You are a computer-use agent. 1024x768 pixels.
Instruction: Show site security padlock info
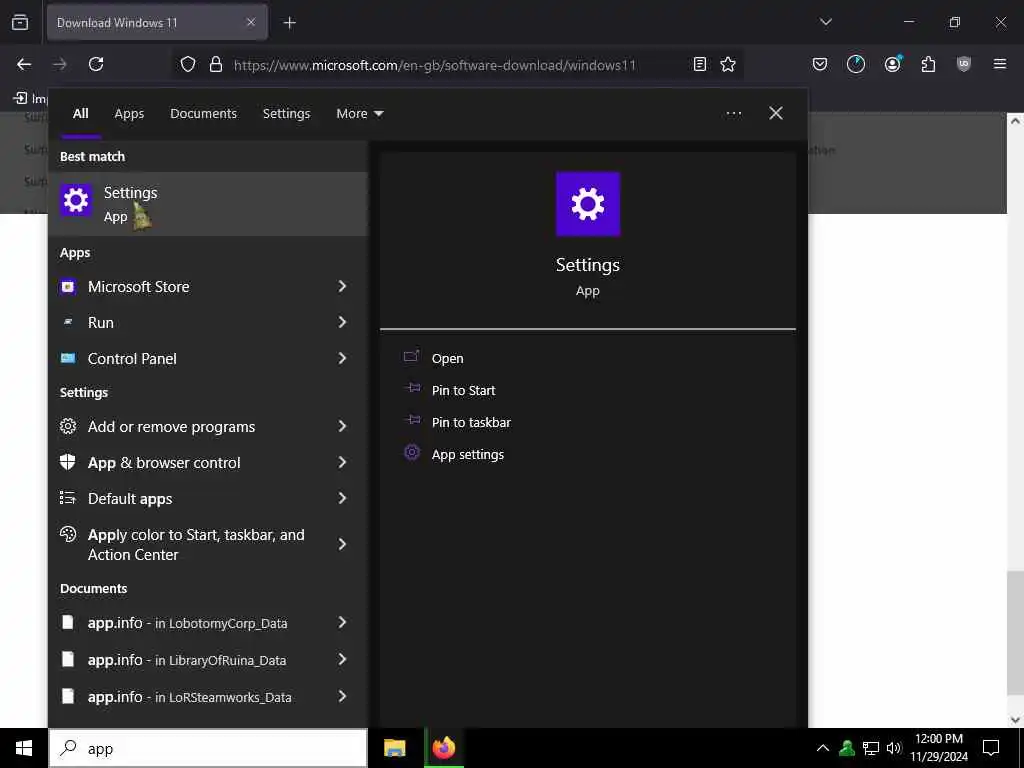click(x=216, y=65)
